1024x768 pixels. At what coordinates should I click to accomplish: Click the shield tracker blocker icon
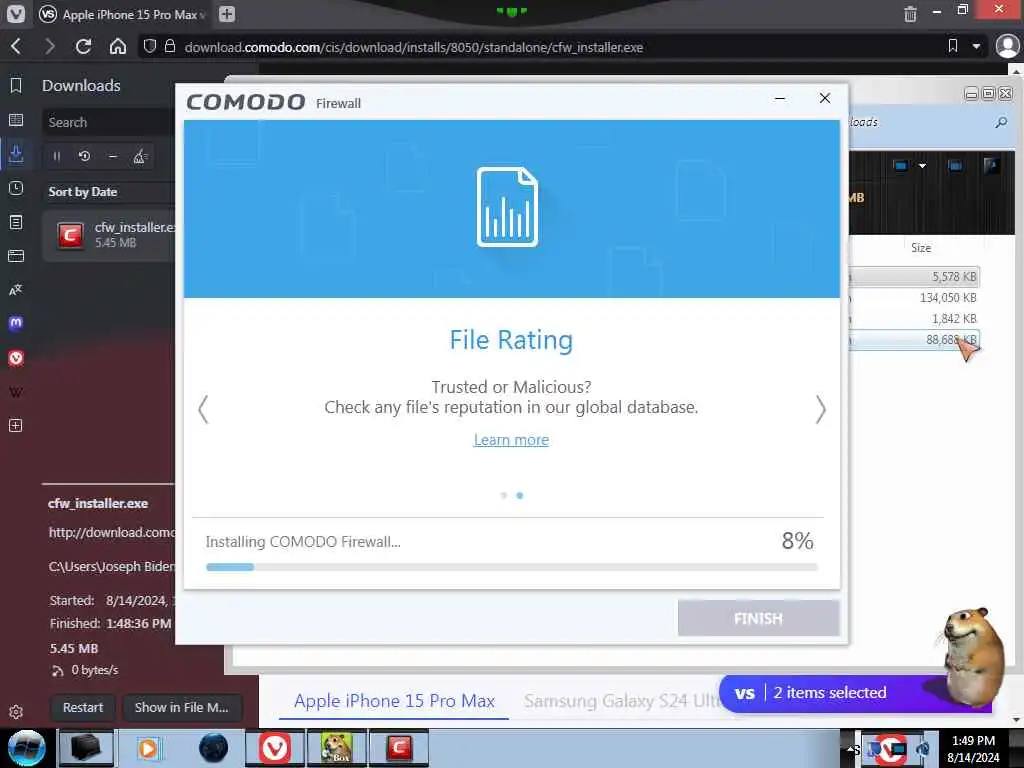pyautogui.click(x=150, y=46)
